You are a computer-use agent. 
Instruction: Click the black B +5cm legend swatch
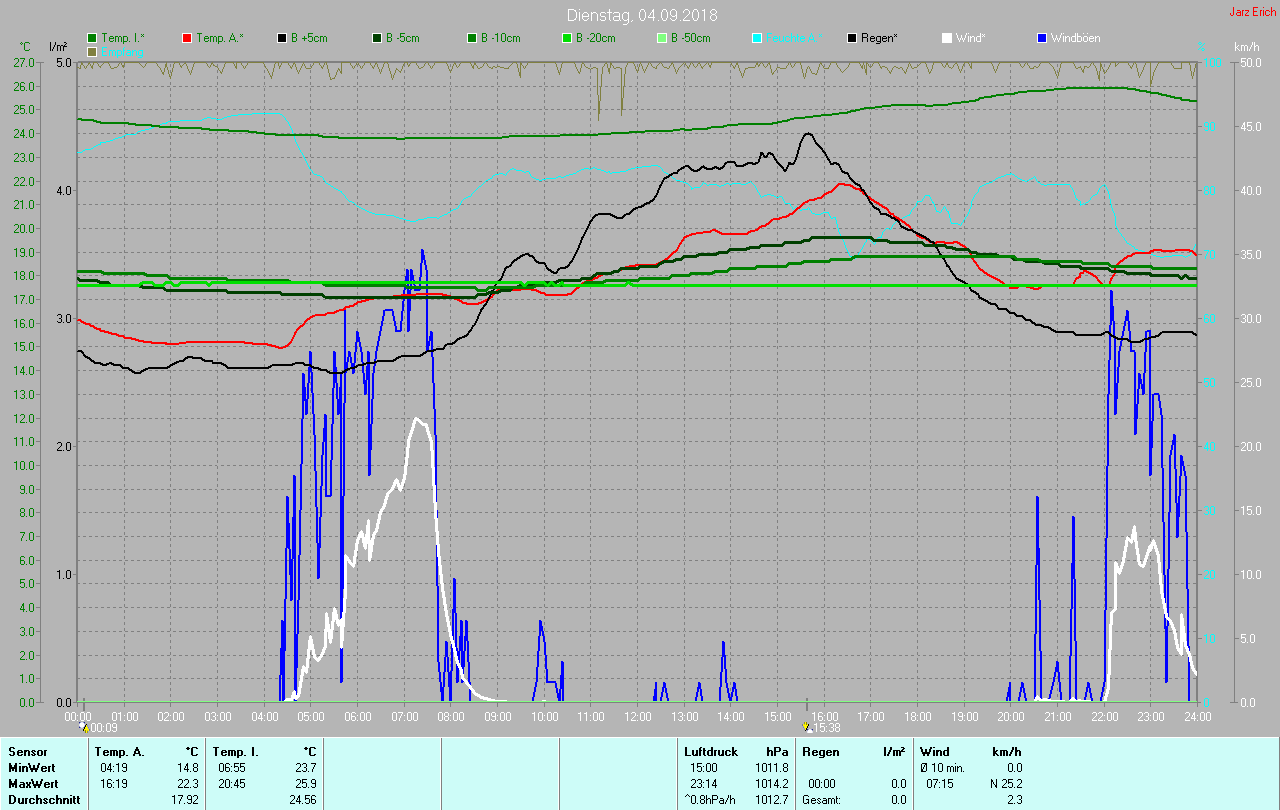click(x=282, y=38)
